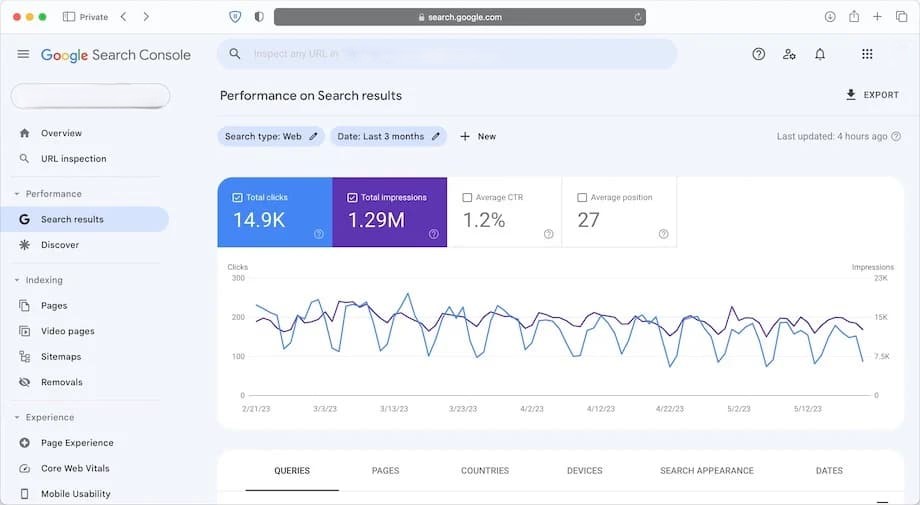Click help icon in Total impressions card
Image resolution: width=920 pixels, height=505 pixels.
click(434, 234)
